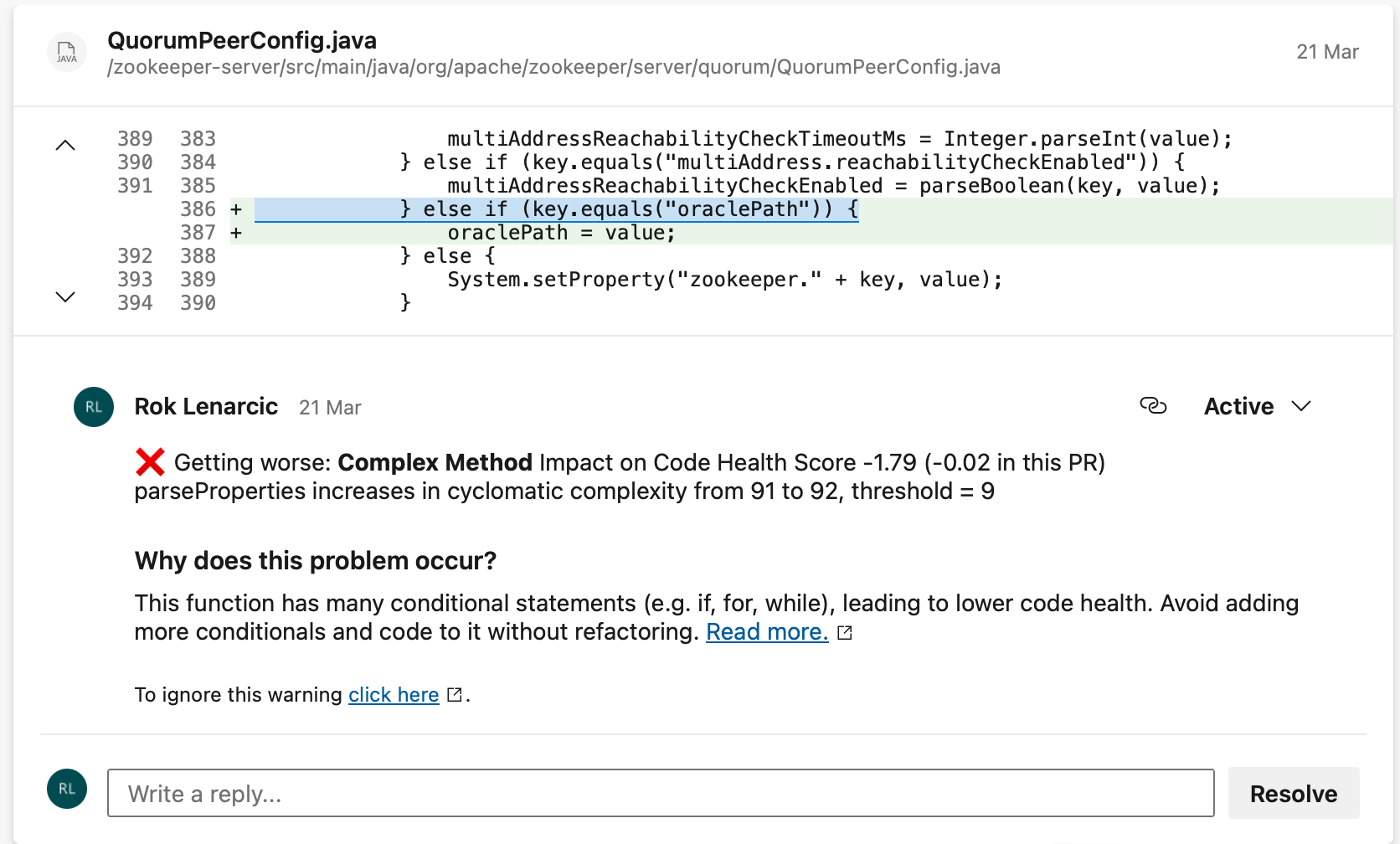
Task: Click added line 387 oraclePath assignment
Action: 561,233
